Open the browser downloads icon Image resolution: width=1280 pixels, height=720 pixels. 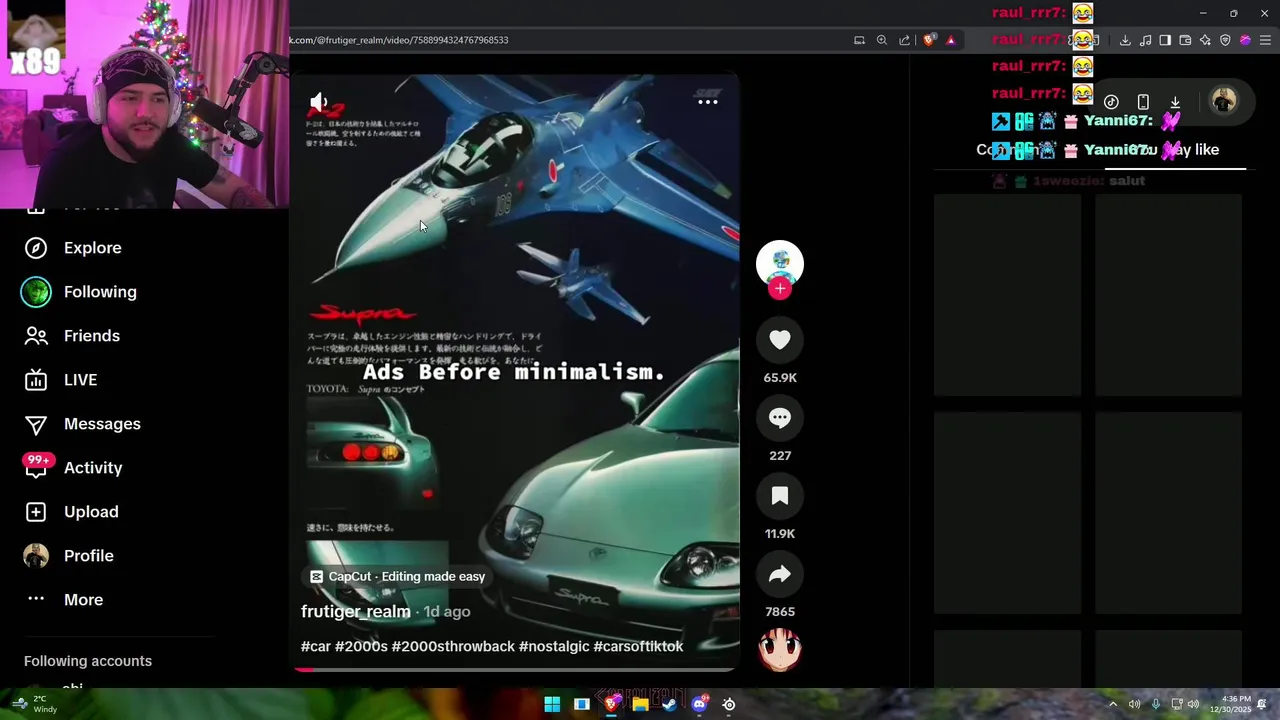click(1125, 40)
